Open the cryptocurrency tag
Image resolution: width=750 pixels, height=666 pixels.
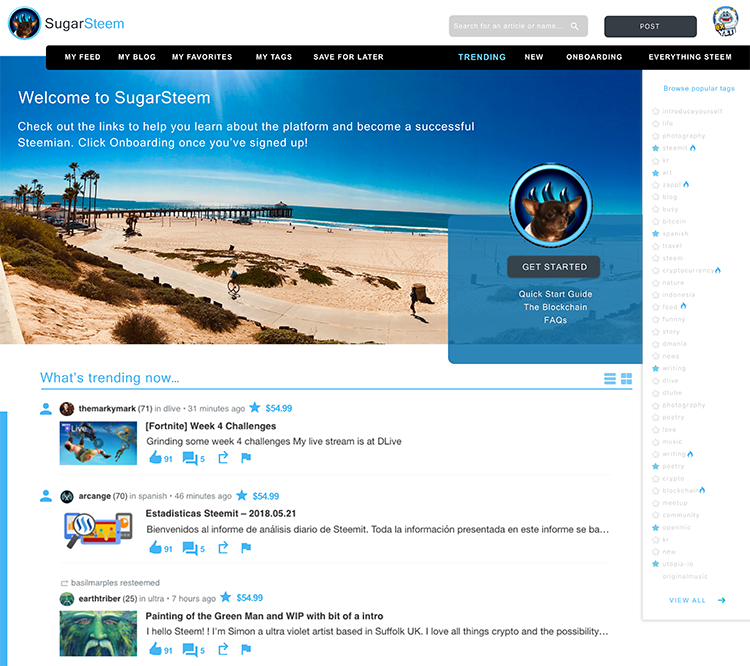coord(688,270)
